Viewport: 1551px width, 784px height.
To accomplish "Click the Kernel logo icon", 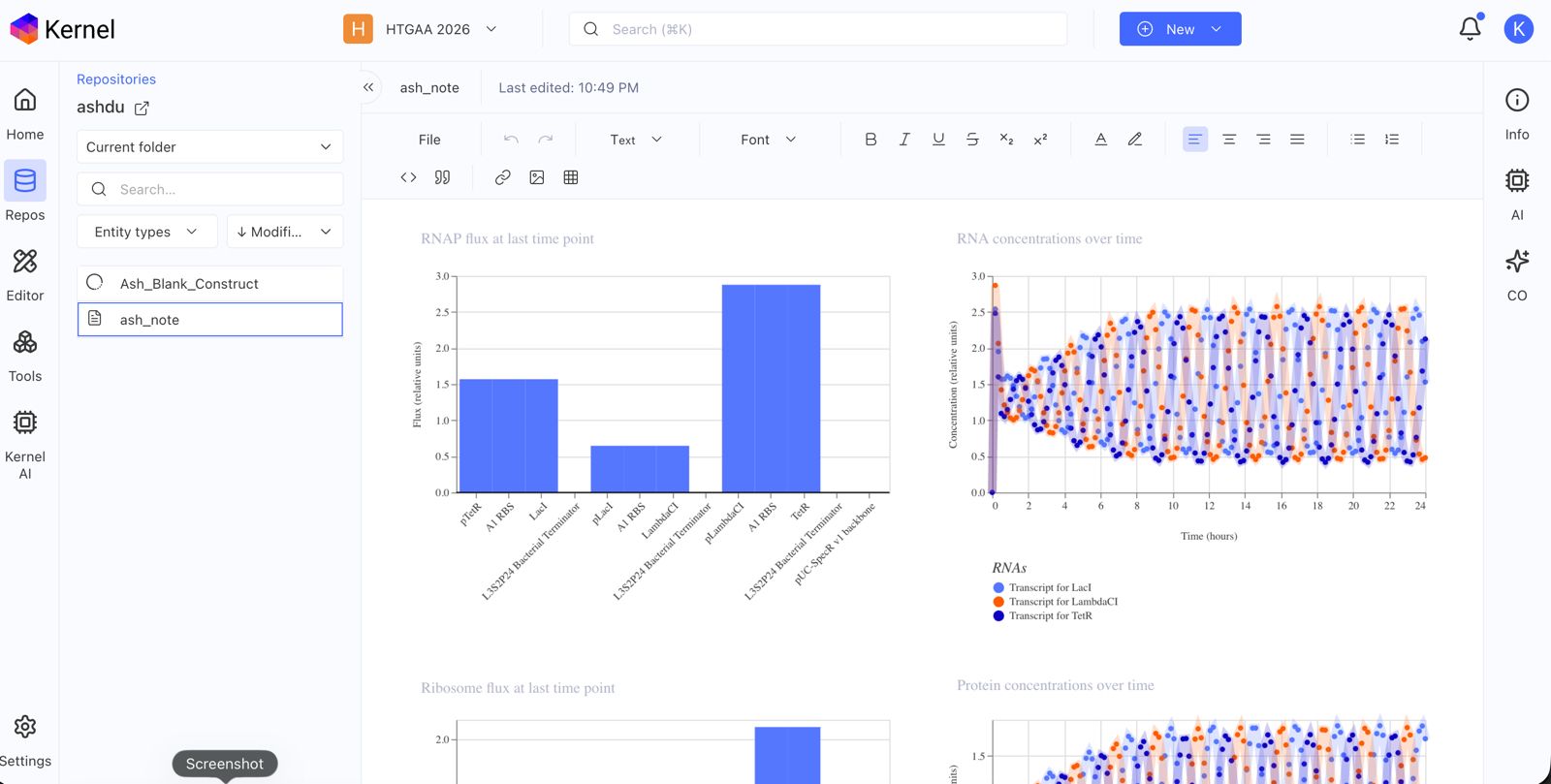I will (24, 29).
